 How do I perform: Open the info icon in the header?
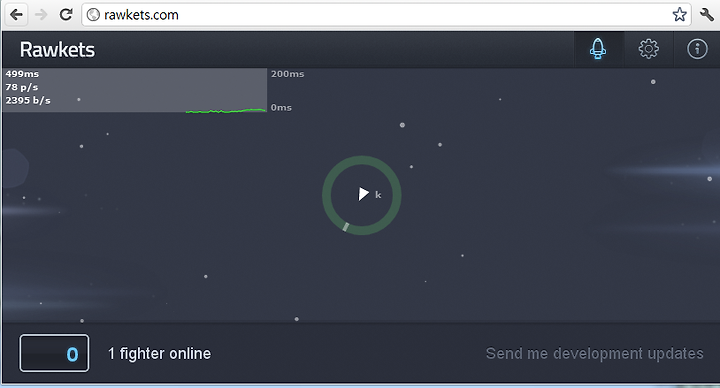point(697,49)
